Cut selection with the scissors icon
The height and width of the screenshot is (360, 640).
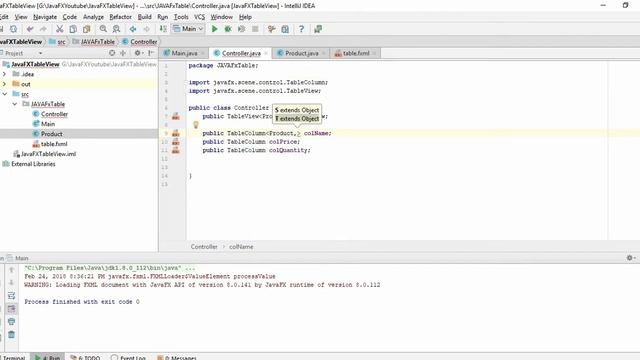(x=60, y=29)
